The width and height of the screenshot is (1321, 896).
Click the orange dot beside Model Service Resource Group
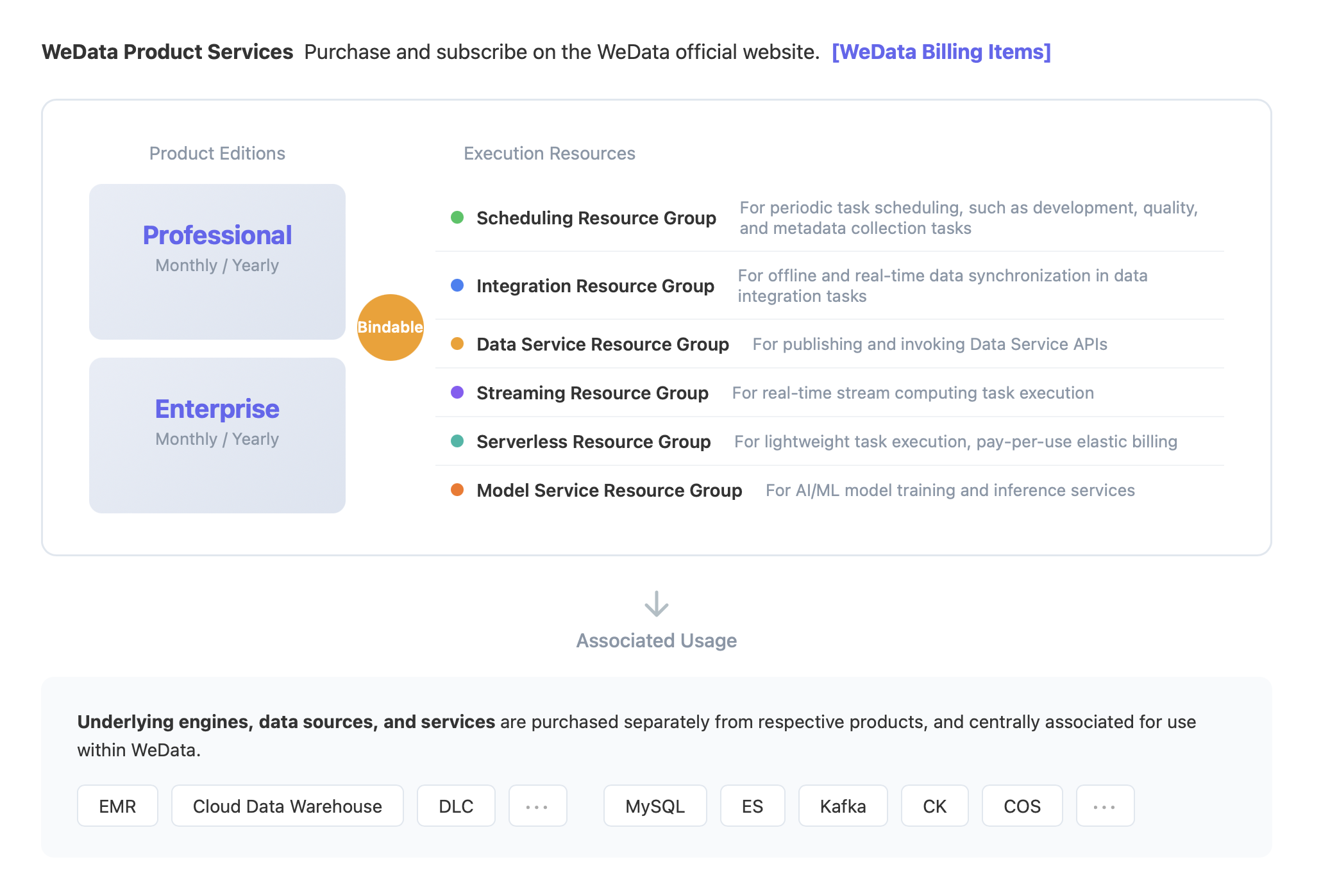457,490
